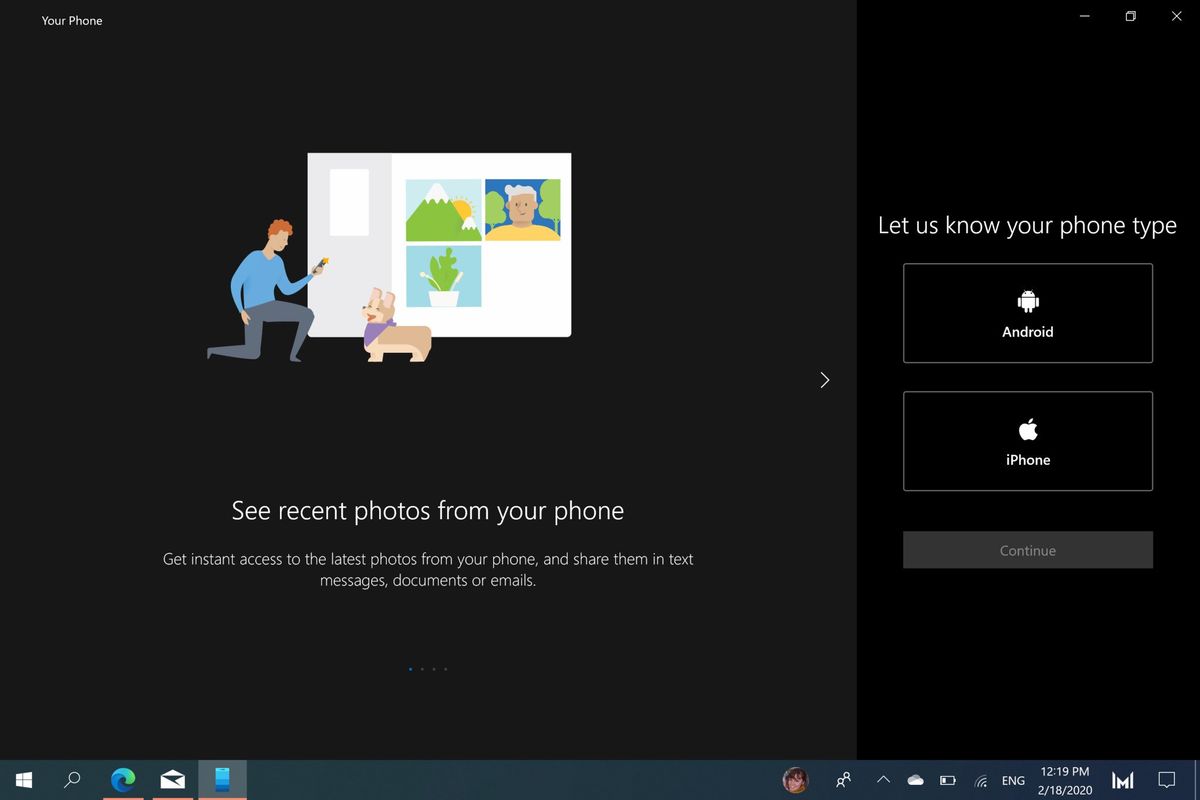Open the People icon on the taskbar
The height and width of the screenshot is (800, 1200).
pyautogui.click(x=843, y=779)
